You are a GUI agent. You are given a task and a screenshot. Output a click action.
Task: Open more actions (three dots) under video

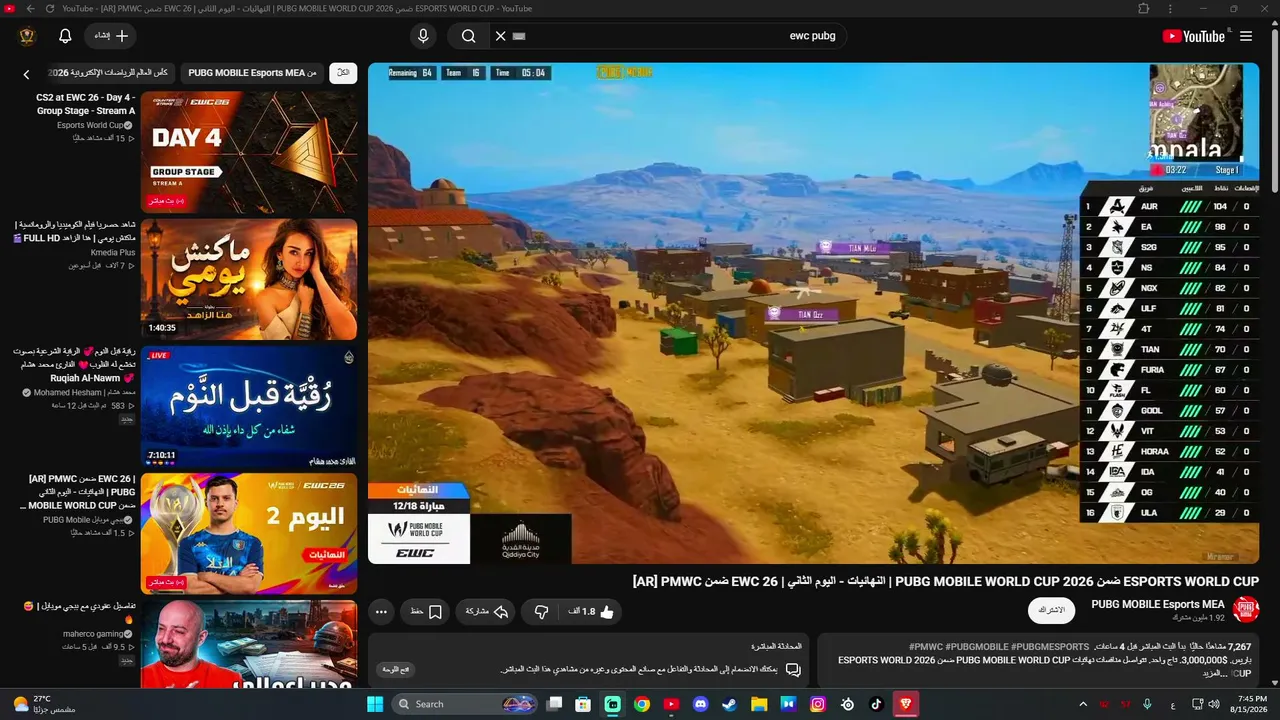[381, 611]
